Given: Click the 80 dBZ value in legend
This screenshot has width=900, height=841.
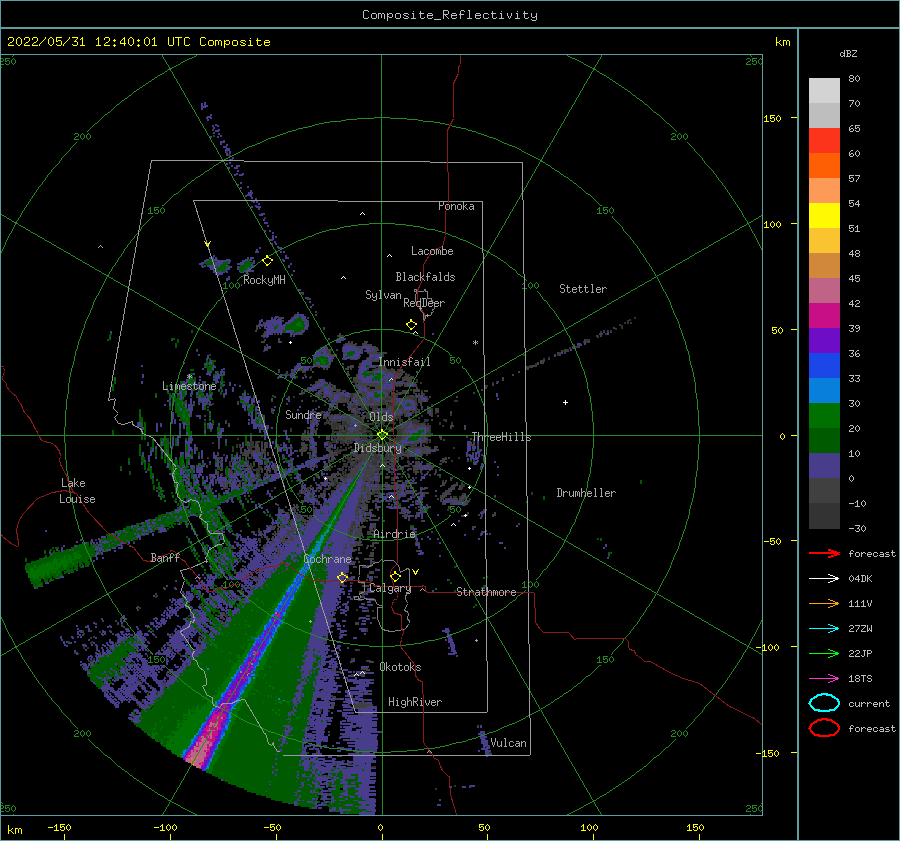Looking at the screenshot, I should click(854, 79).
